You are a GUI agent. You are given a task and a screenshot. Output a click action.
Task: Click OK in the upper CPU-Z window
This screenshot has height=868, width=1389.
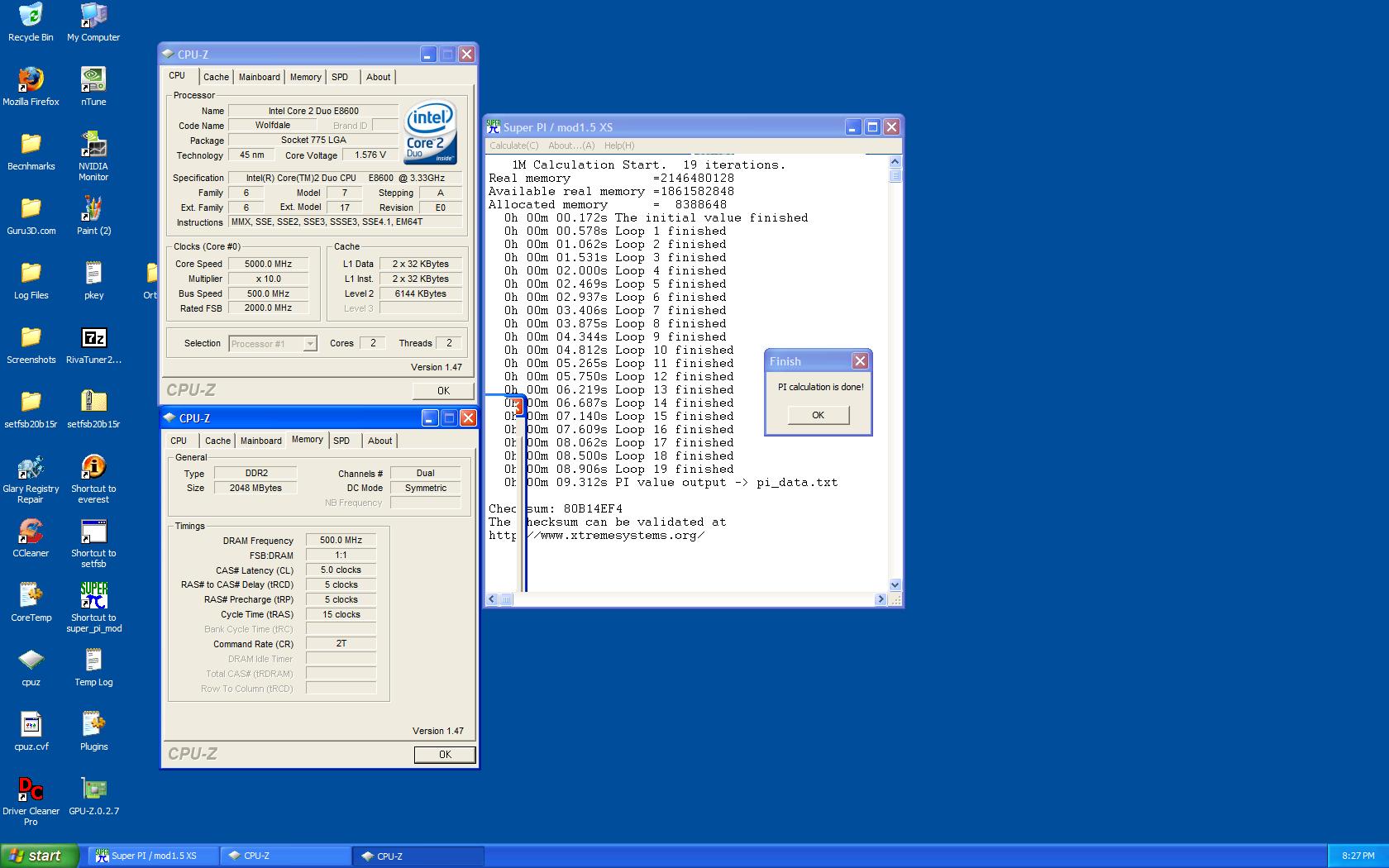pyautogui.click(x=443, y=390)
